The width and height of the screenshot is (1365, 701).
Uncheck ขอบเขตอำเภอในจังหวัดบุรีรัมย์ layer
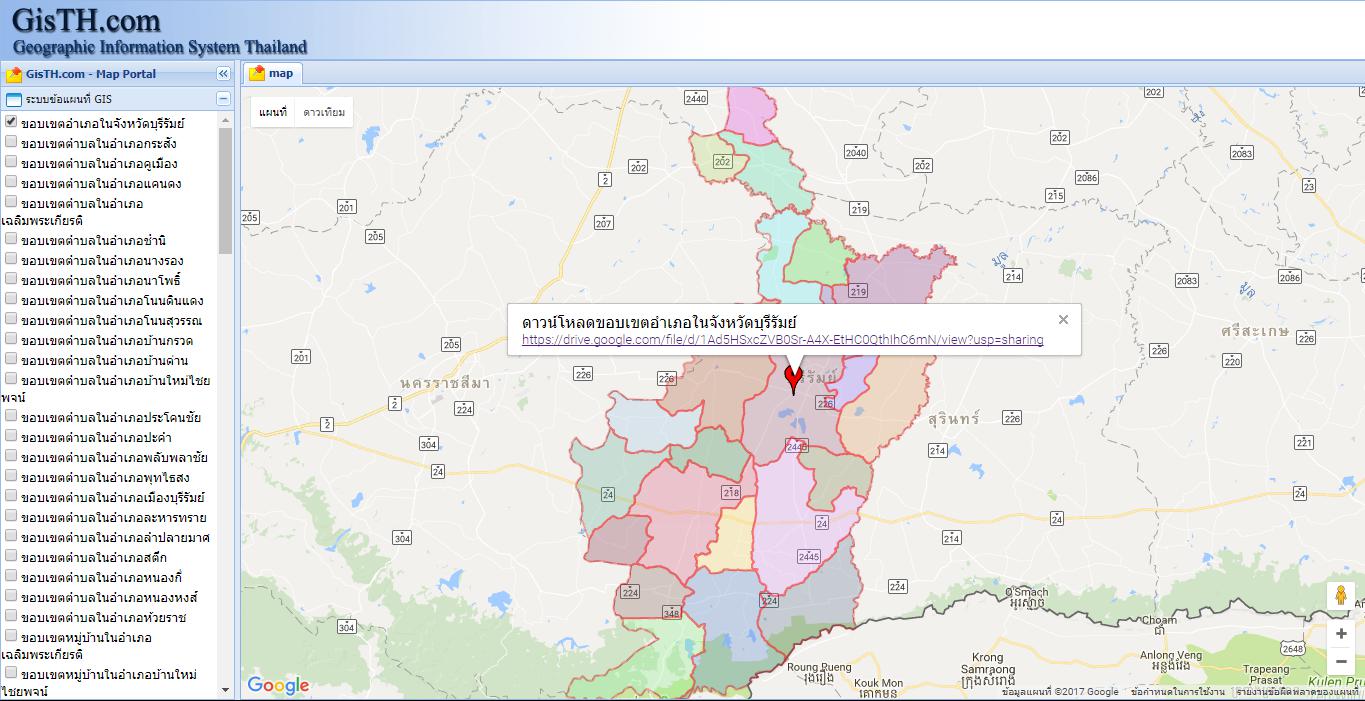point(11,122)
